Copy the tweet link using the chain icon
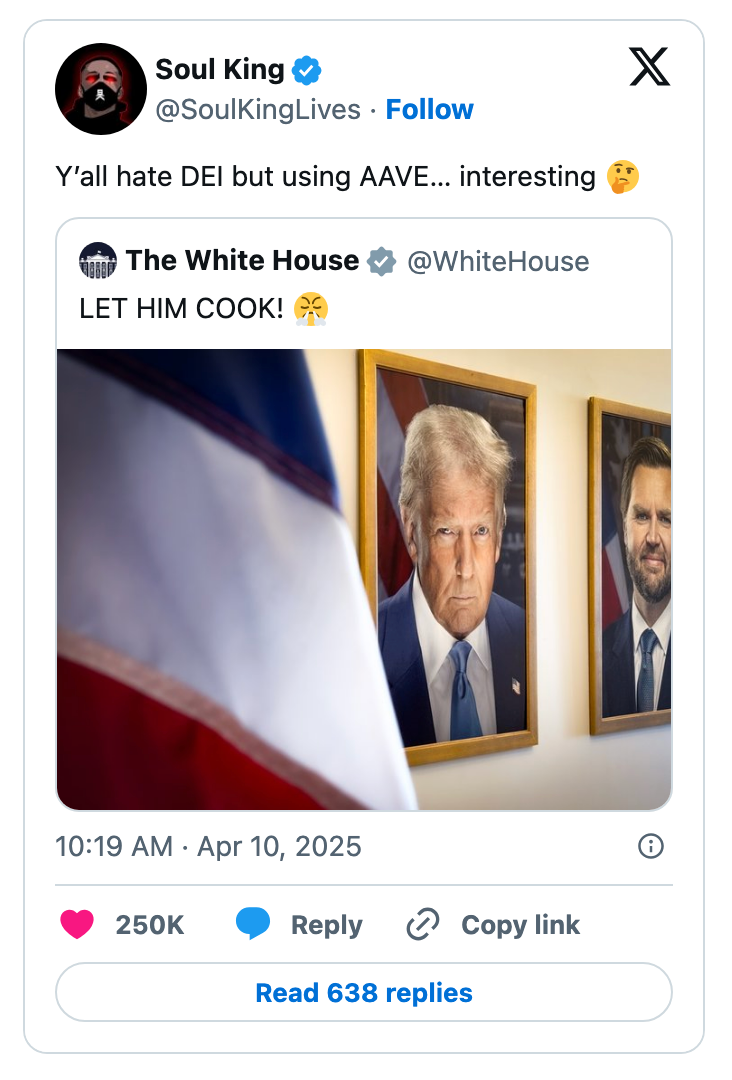Viewport: 732px width, 1080px height. coord(422,925)
